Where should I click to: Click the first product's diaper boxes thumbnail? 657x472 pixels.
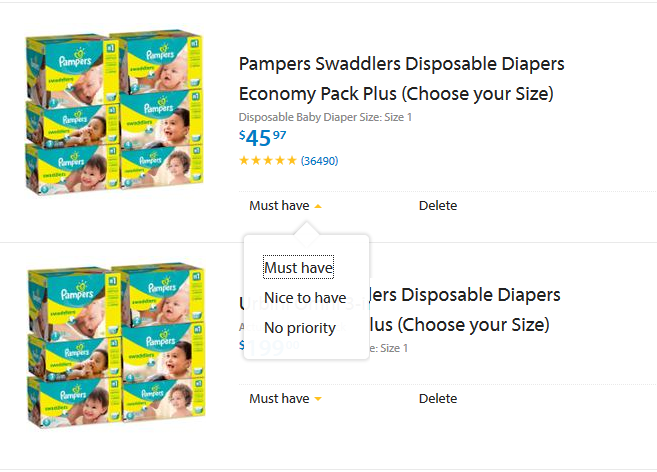point(113,113)
